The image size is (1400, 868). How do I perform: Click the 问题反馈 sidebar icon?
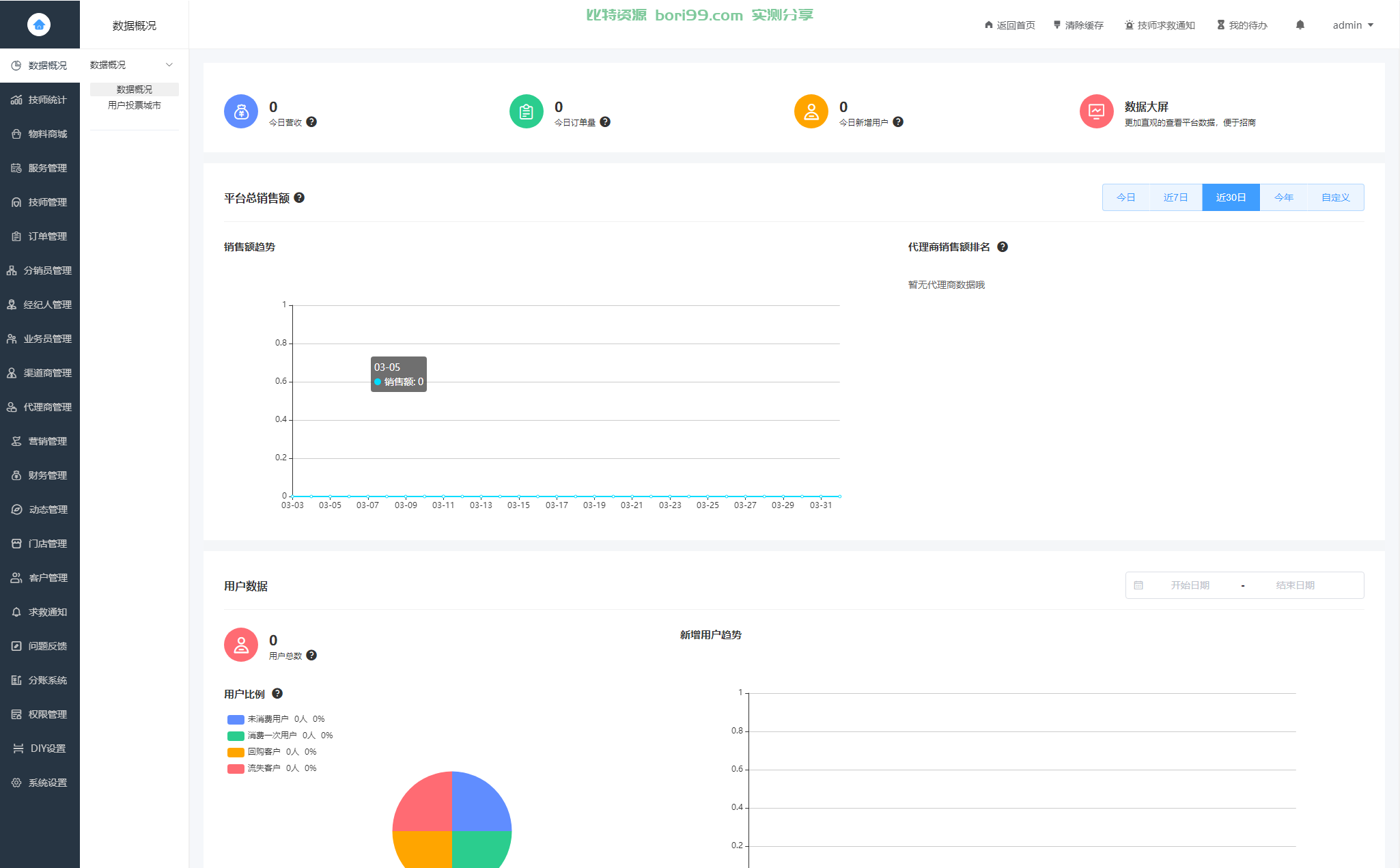click(x=16, y=646)
